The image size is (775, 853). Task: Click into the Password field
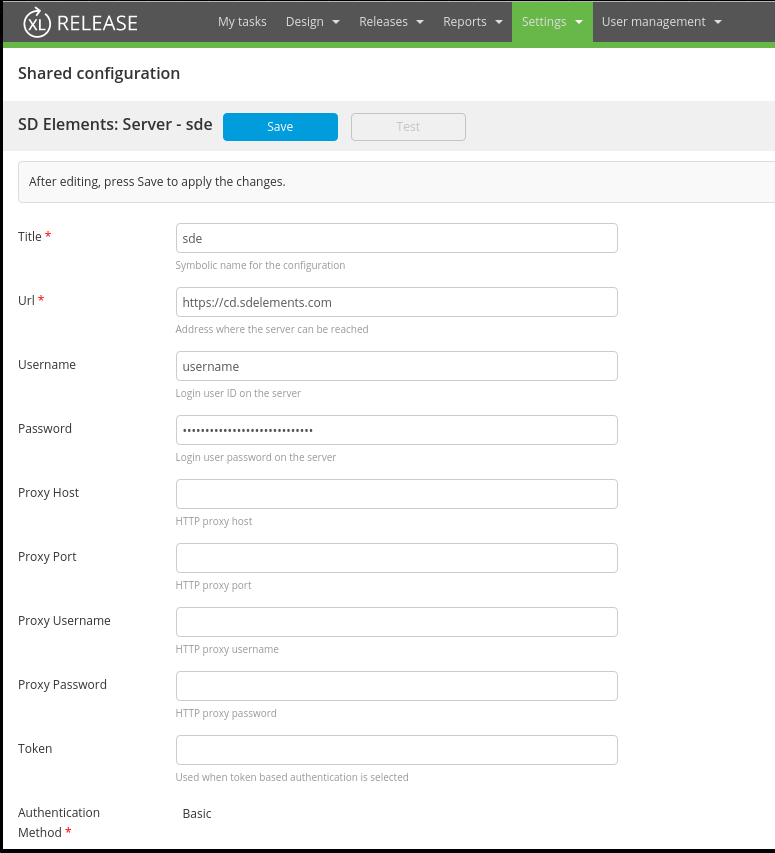(396, 430)
